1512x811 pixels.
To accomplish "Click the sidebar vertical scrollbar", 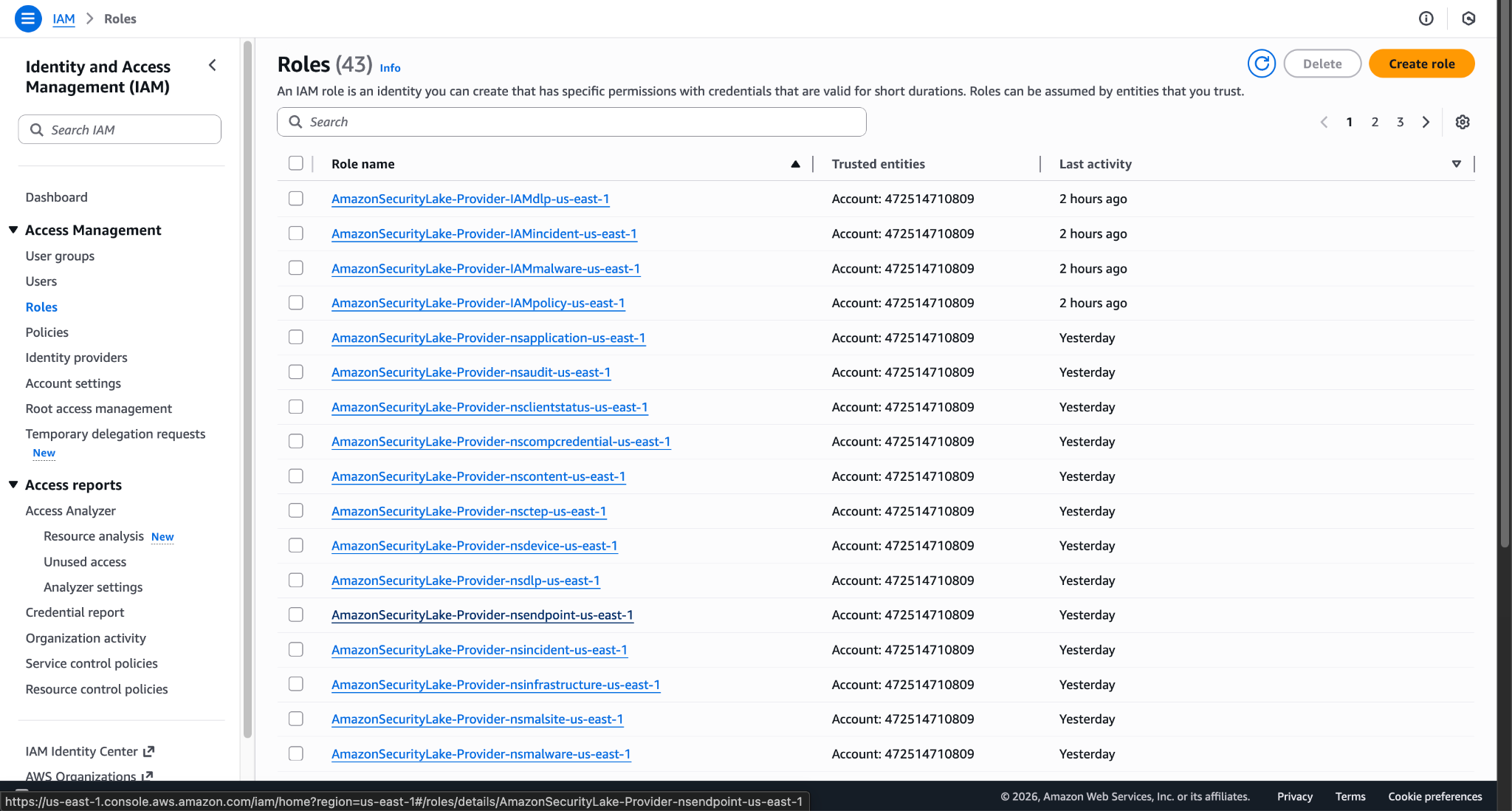I will click(x=247, y=389).
